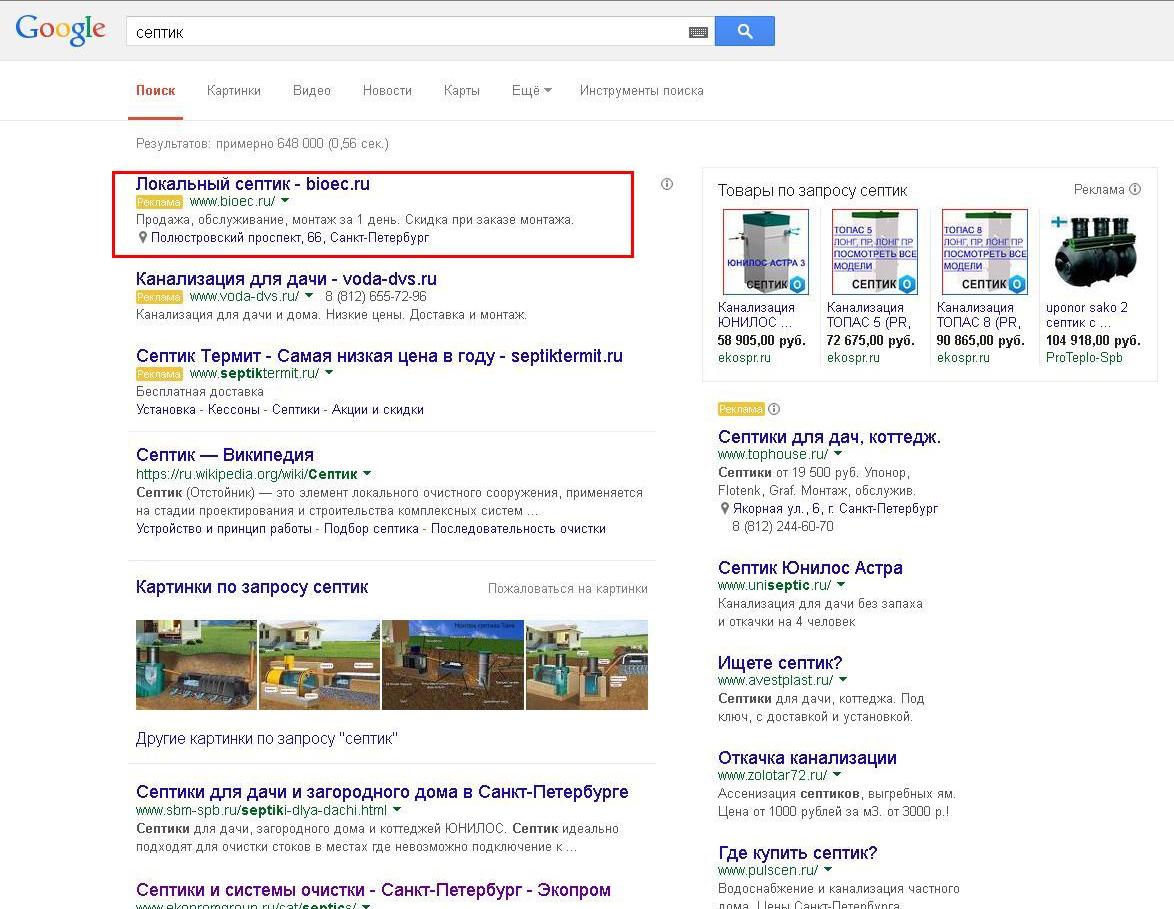Open the first septic image thumbnail
The width and height of the screenshot is (1174, 909).
(x=196, y=665)
